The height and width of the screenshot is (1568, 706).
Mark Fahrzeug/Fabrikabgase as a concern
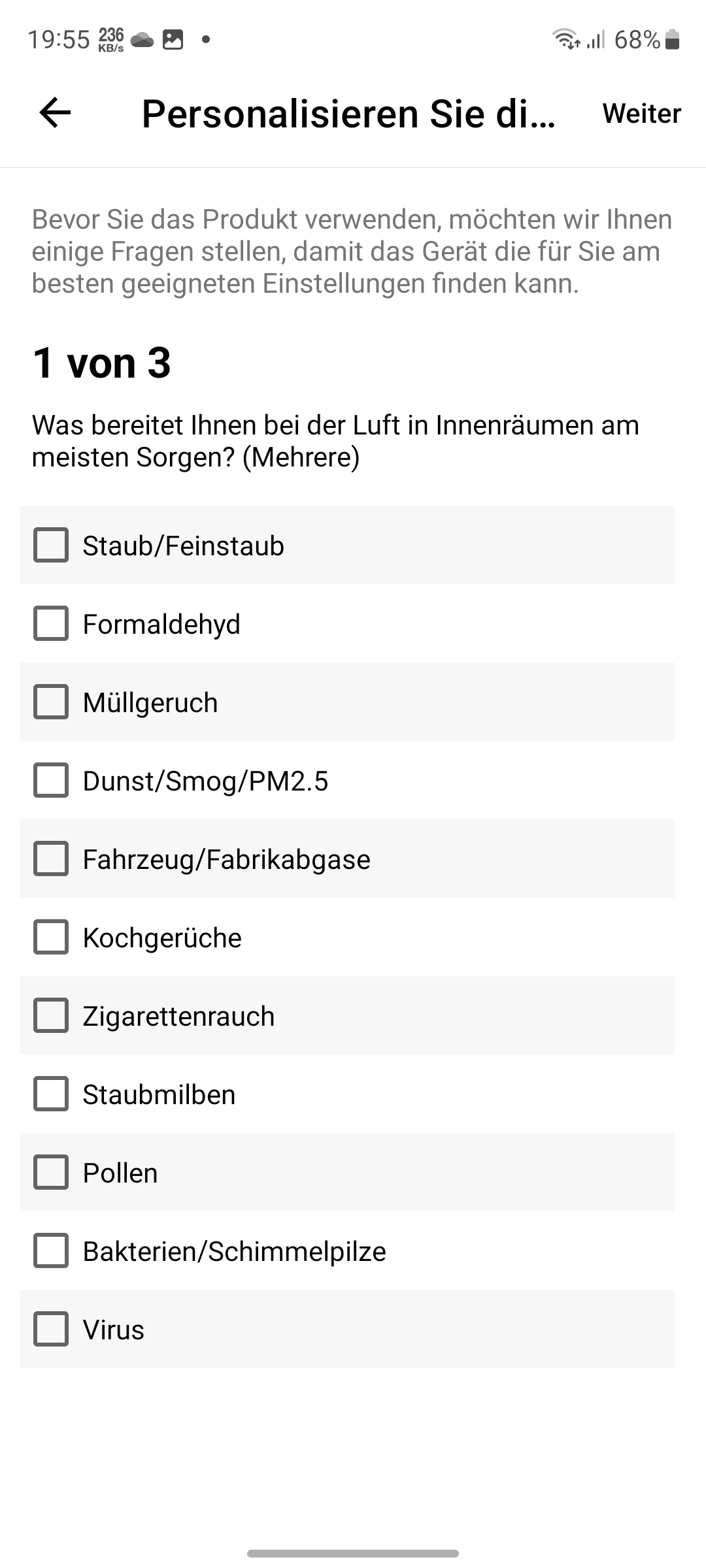pos(51,858)
